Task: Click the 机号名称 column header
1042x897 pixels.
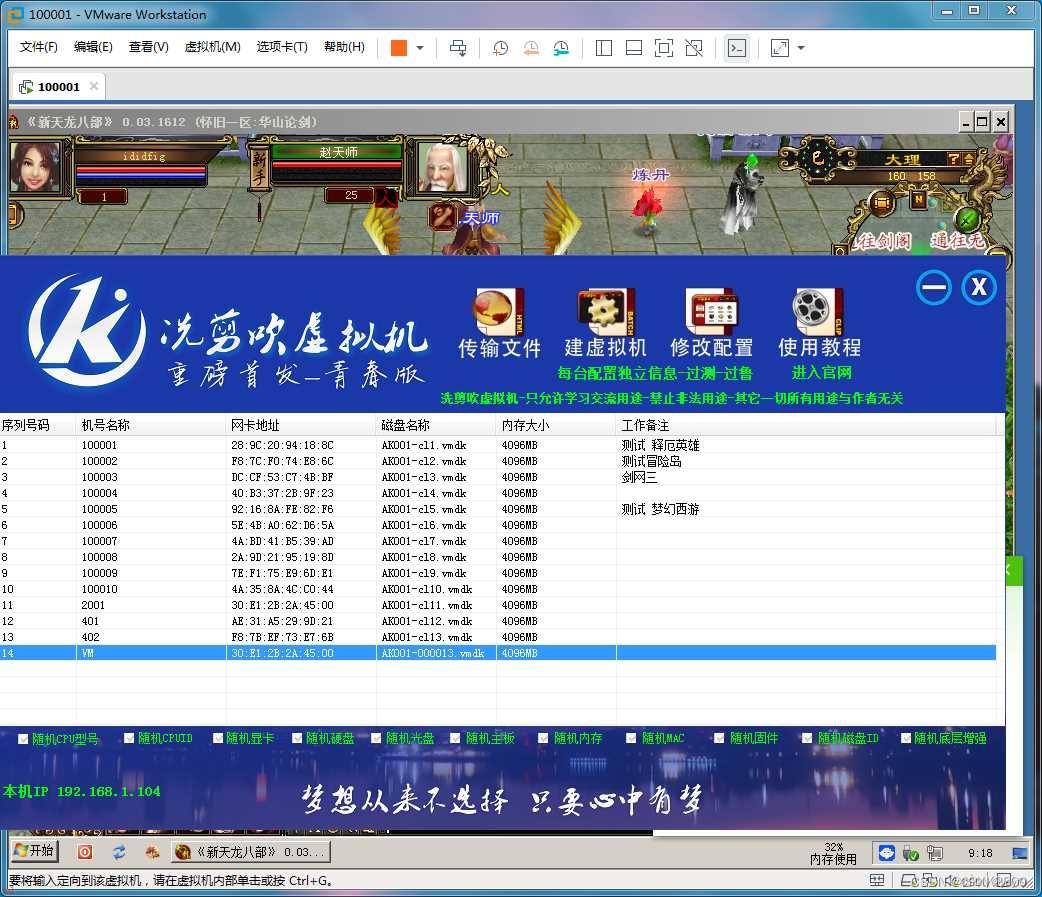Action: pyautogui.click(x=152, y=425)
